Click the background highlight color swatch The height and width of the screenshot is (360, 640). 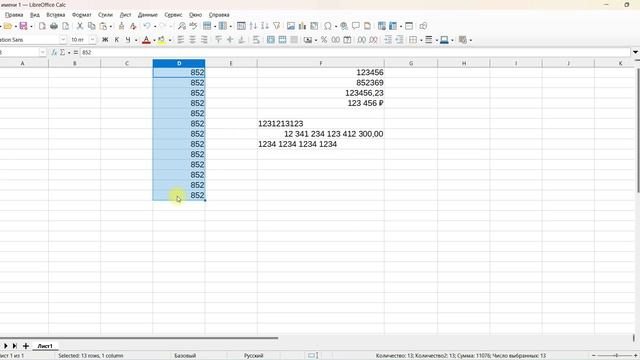162,40
